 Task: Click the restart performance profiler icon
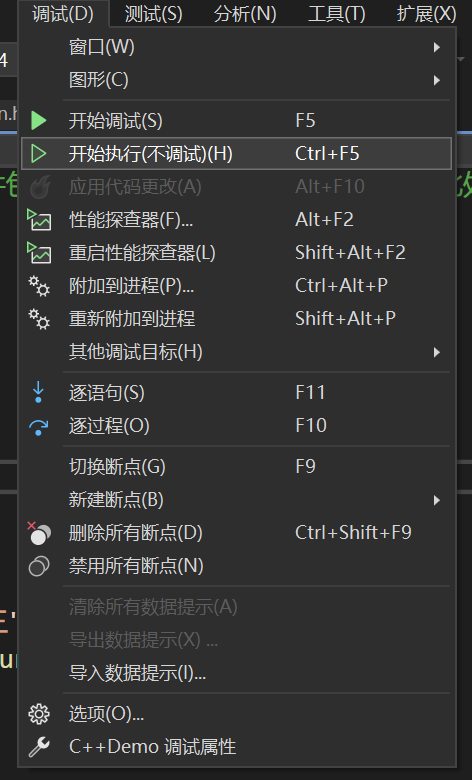pyautogui.click(x=38, y=252)
